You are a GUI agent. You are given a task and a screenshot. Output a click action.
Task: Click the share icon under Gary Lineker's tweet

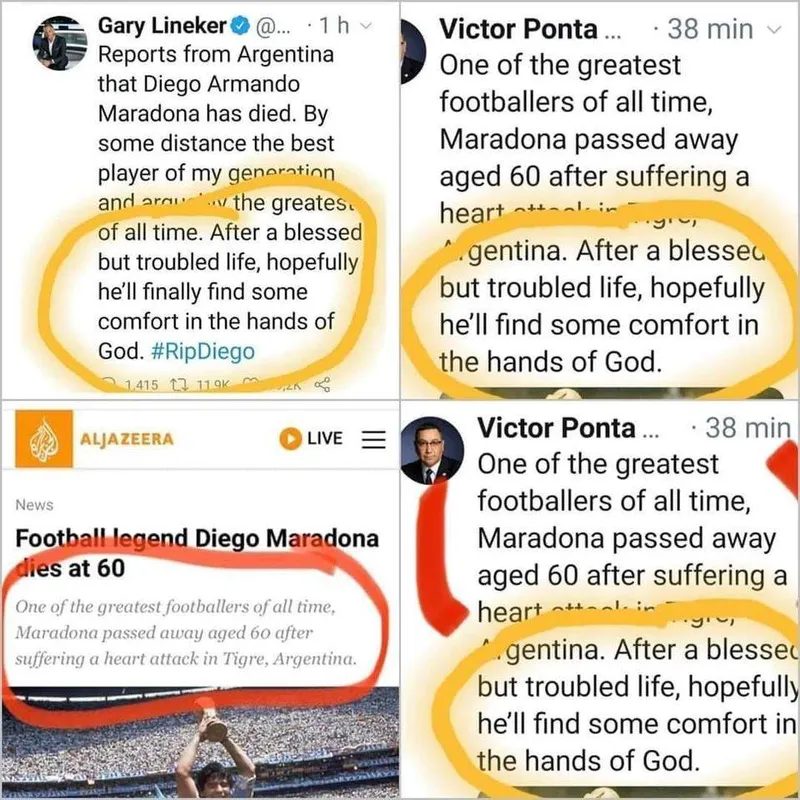click(x=323, y=382)
